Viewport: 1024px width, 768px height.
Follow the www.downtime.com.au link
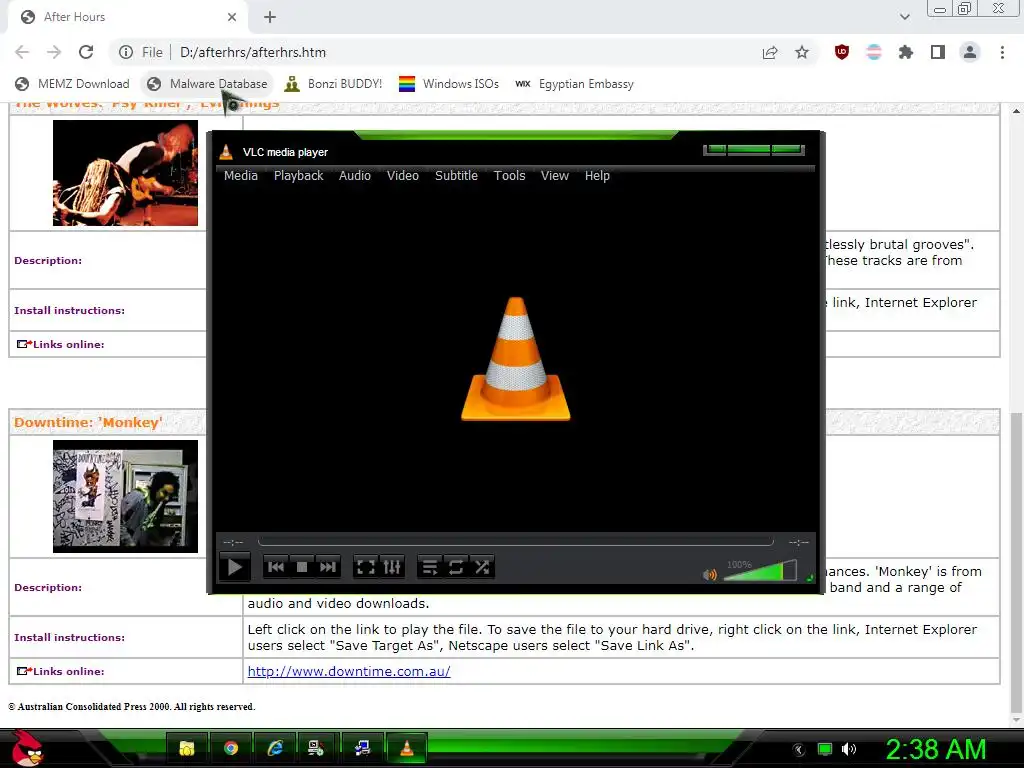click(349, 671)
